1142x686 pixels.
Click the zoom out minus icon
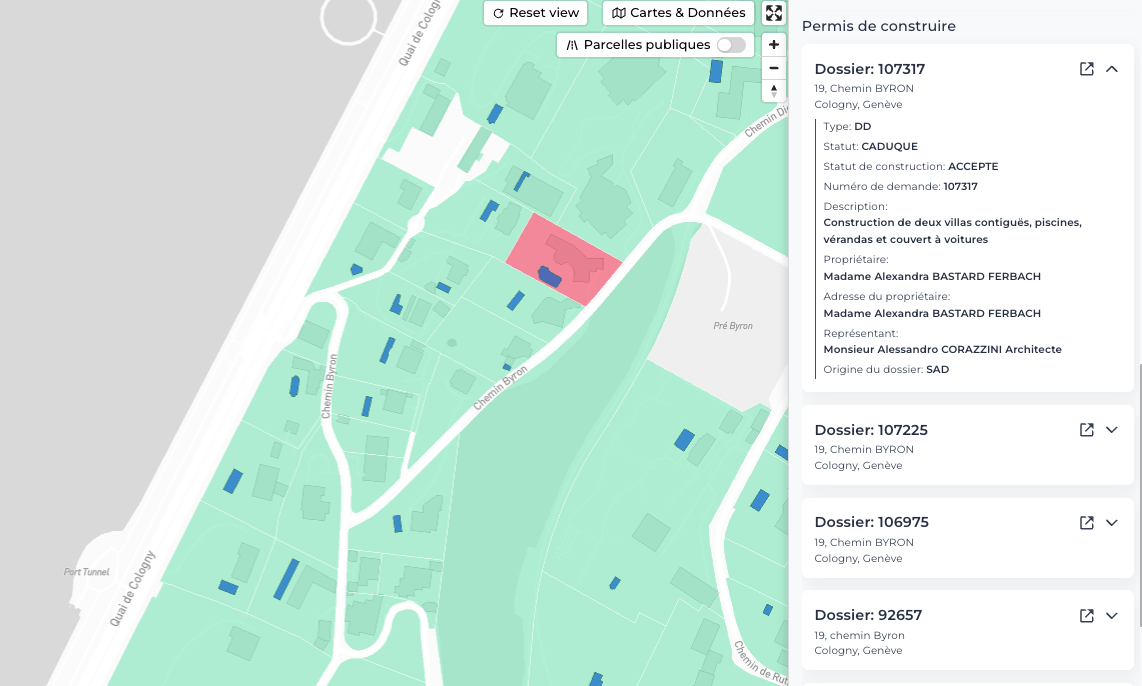tap(773, 67)
